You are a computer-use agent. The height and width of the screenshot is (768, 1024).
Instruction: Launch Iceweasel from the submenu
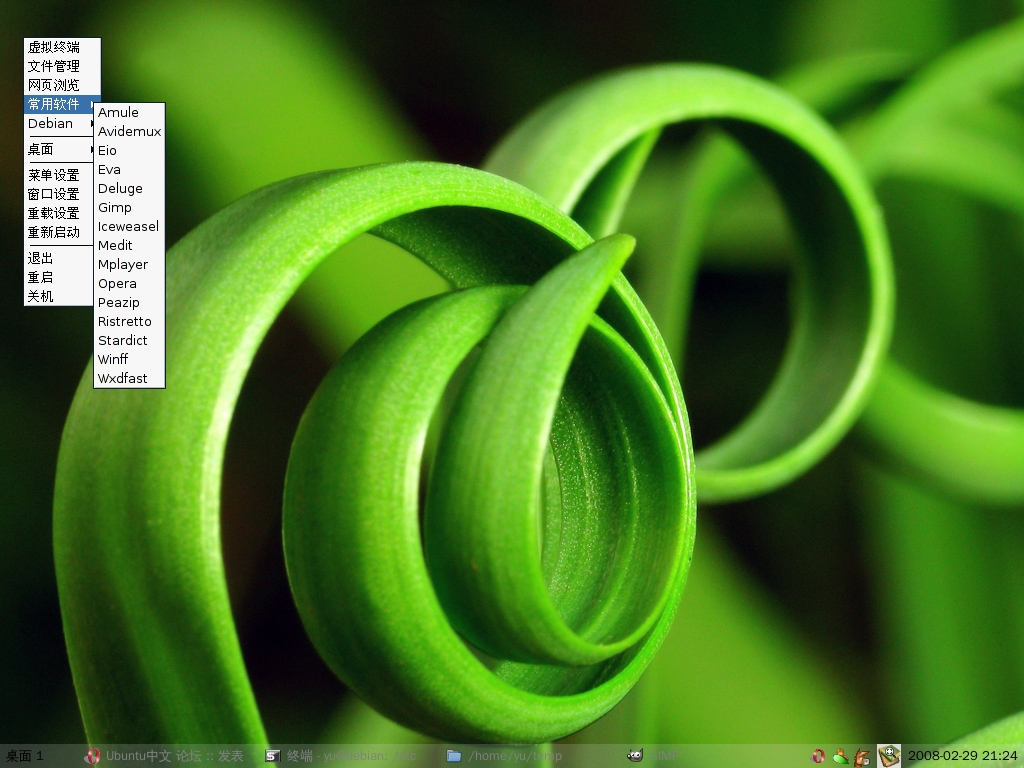point(129,226)
